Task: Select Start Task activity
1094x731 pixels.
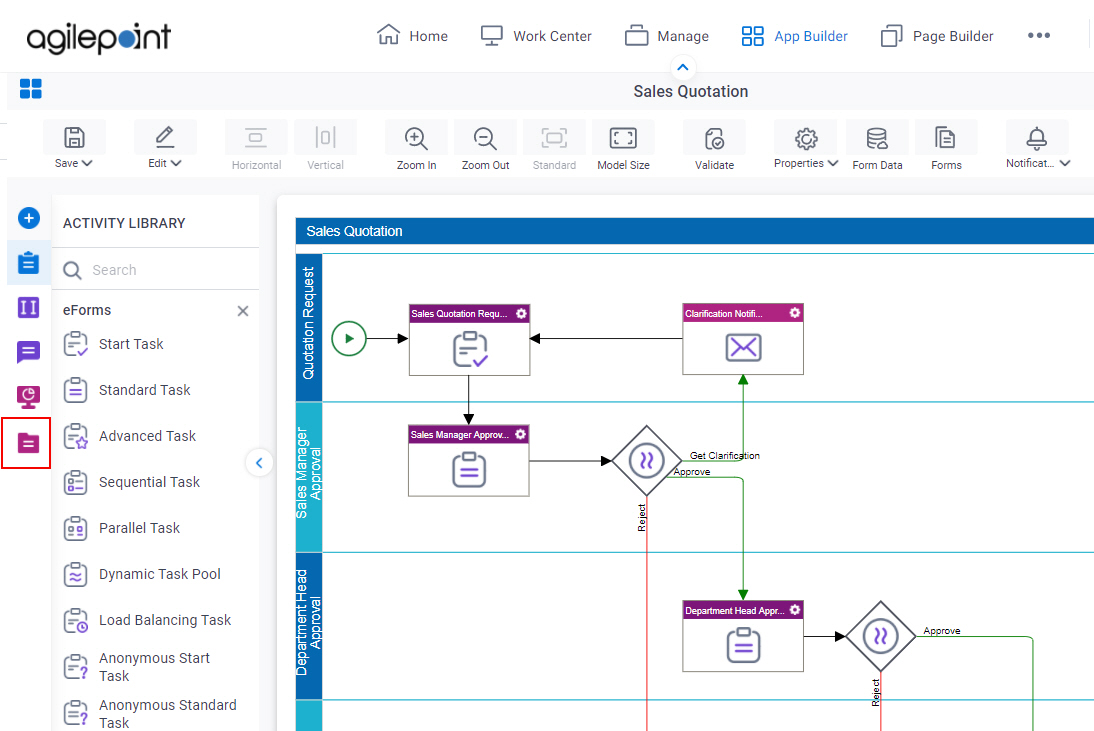Action: (114, 344)
